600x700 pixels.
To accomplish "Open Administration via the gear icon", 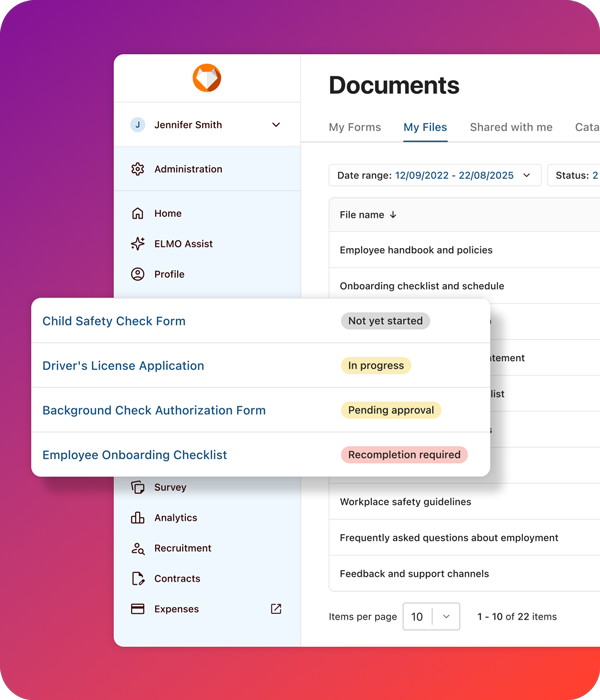I will (x=138, y=169).
